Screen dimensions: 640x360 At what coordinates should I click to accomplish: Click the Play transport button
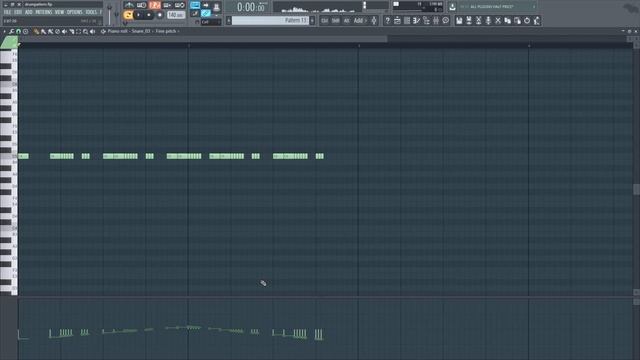coord(138,15)
